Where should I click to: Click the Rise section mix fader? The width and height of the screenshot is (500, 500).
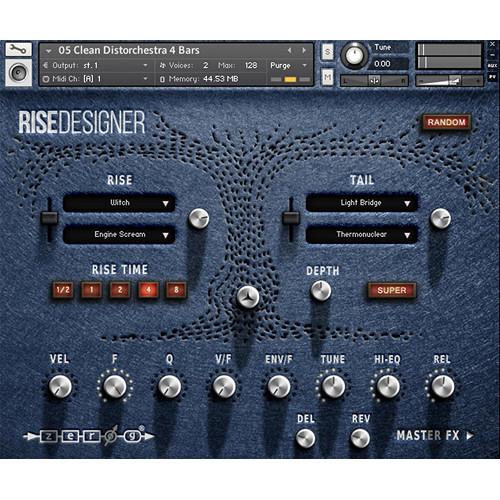[49, 218]
